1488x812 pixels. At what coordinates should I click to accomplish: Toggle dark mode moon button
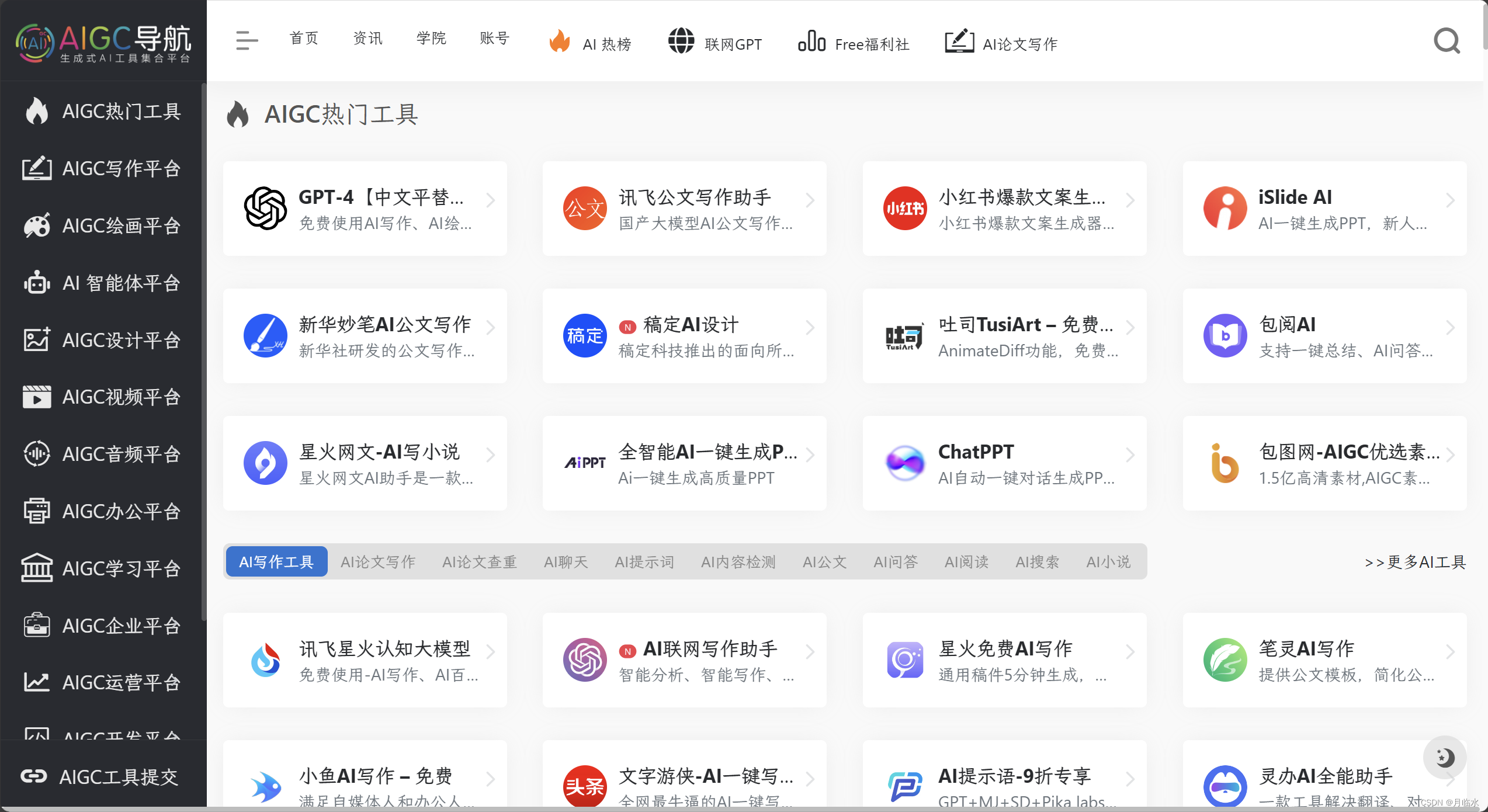(1445, 758)
